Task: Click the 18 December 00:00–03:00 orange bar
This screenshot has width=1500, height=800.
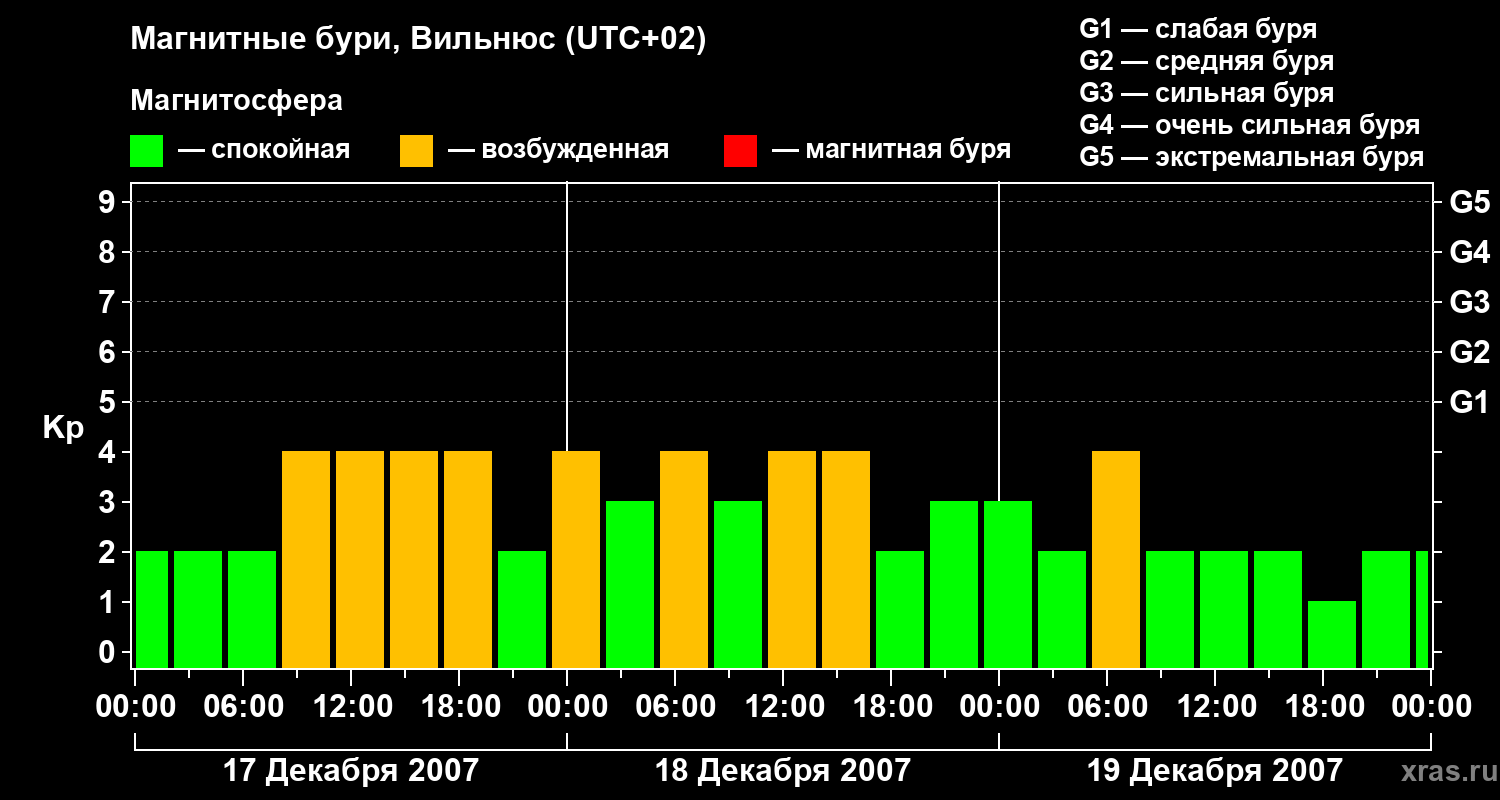Action: 576,560
